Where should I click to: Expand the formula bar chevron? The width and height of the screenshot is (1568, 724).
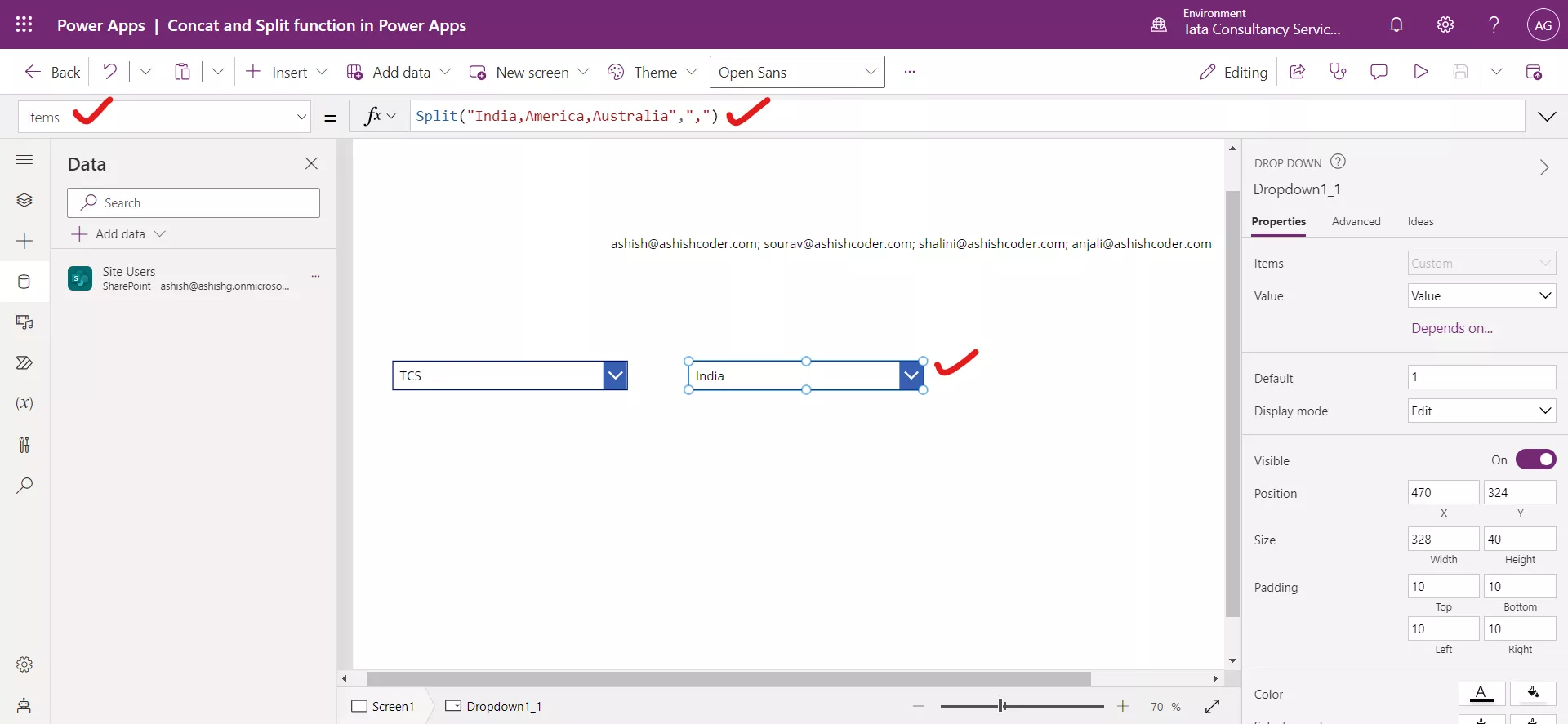pos(1547,117)
